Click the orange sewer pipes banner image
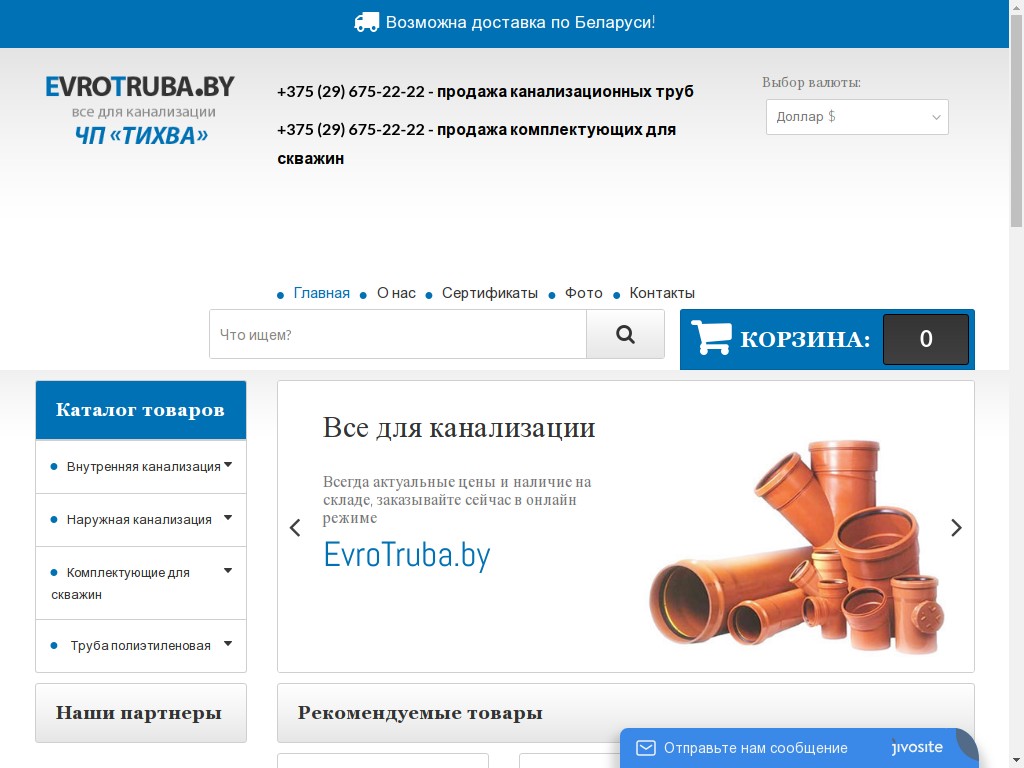The width and height of the screenshot is (1024, 768). [796, 547]
